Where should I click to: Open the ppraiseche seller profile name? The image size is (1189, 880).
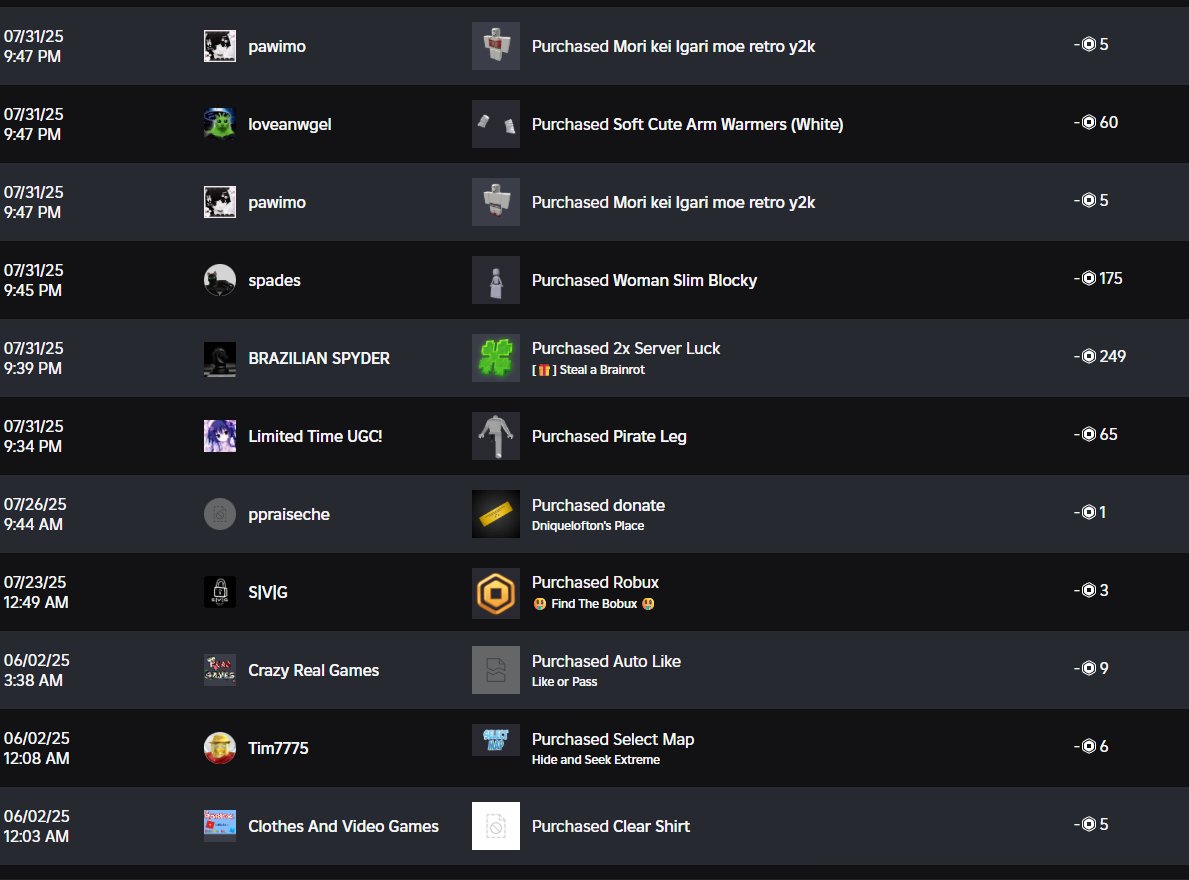(x=289, y=515)
